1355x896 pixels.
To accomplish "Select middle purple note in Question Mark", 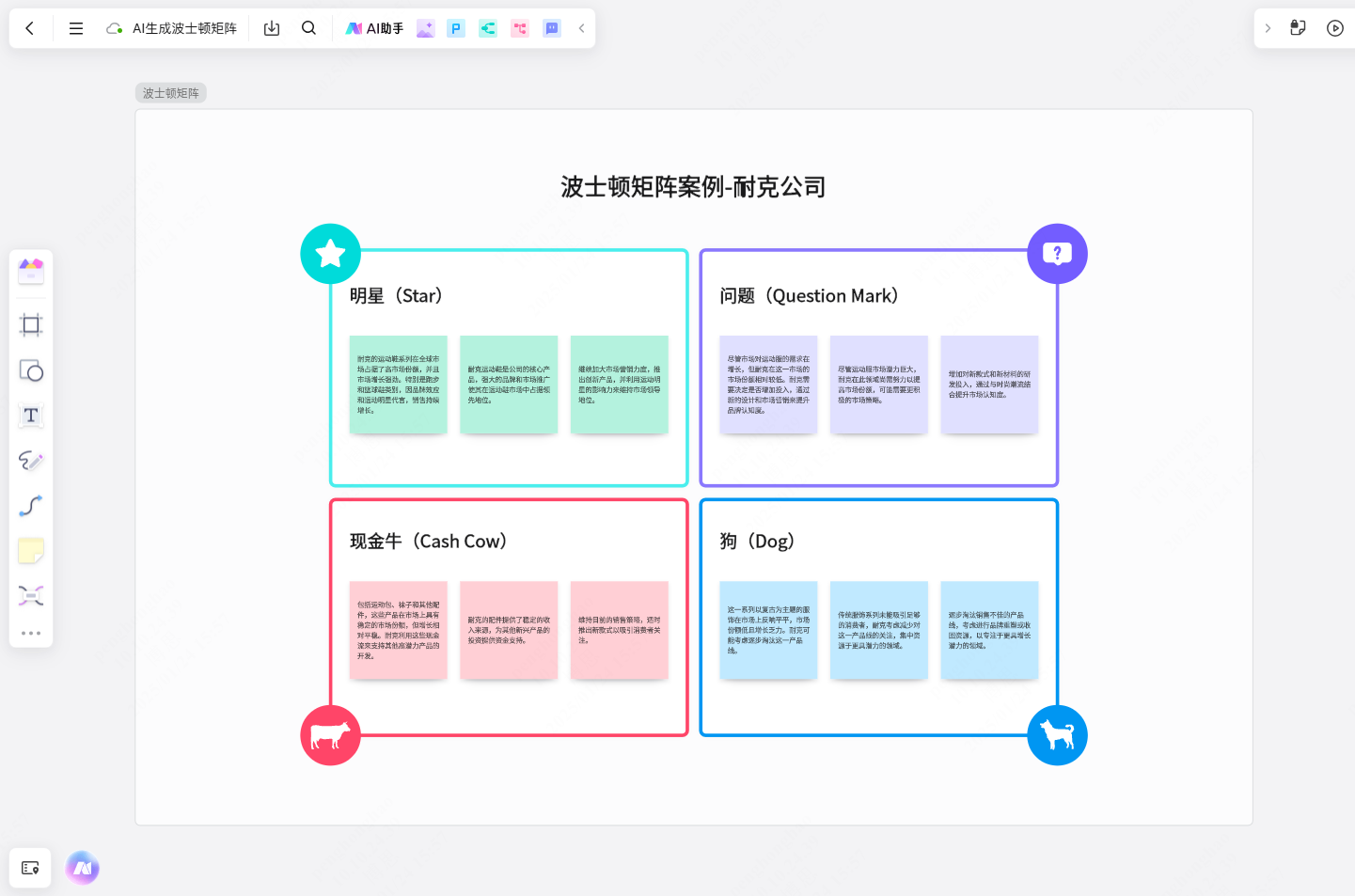I will pyautogui.click(x=879, y=385).
